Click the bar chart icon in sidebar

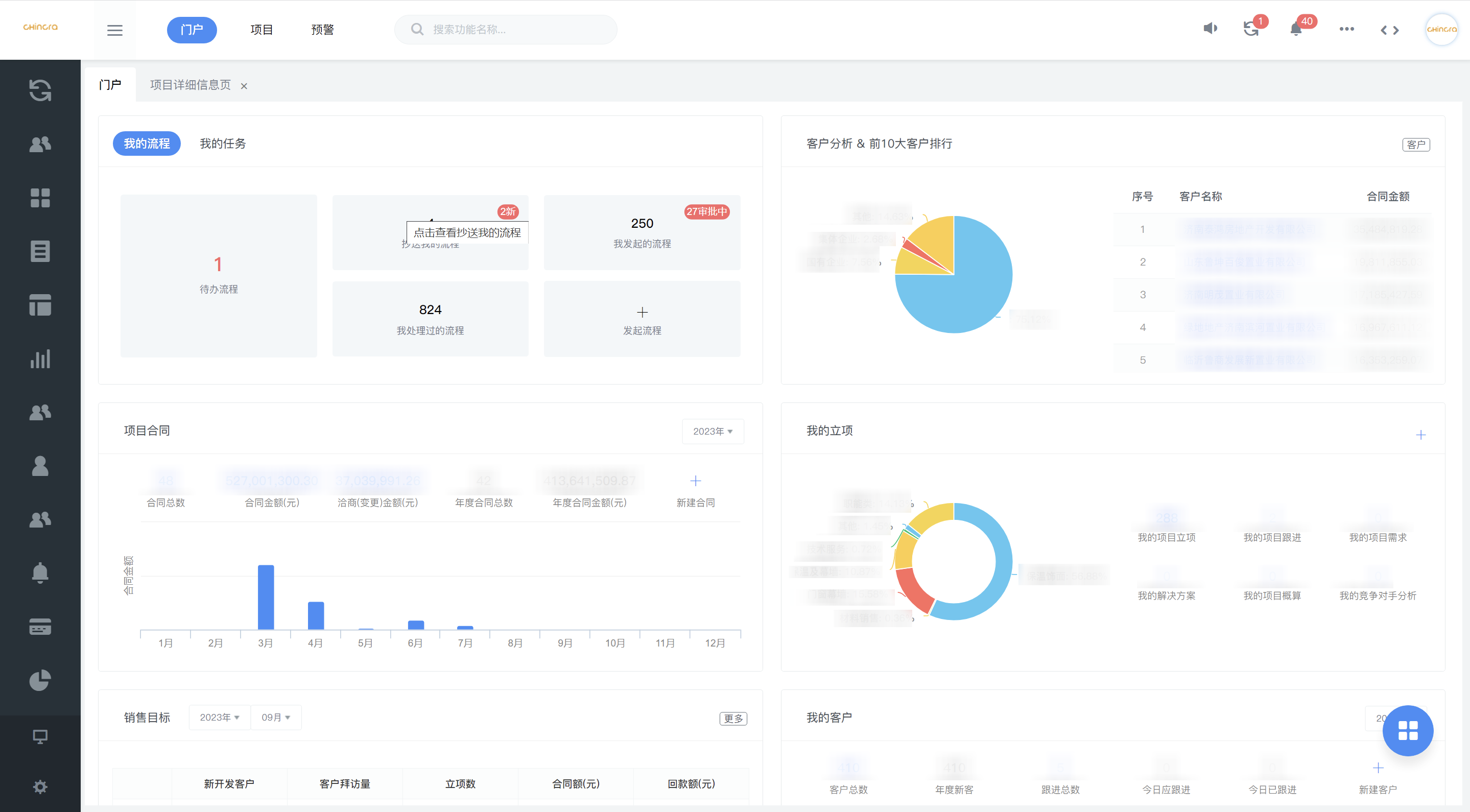point(40,359)
